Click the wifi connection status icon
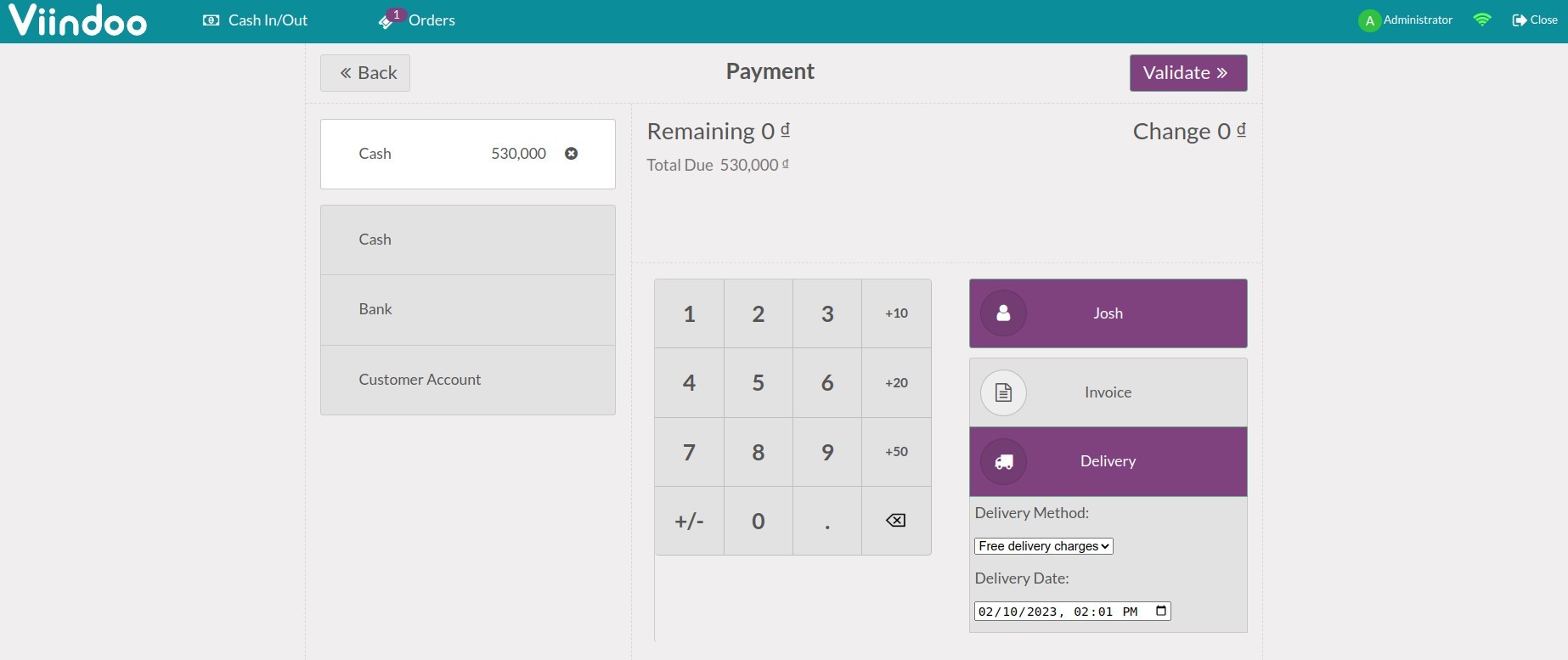Screen dimensions: 1568x660 (x=1481, y=20)
